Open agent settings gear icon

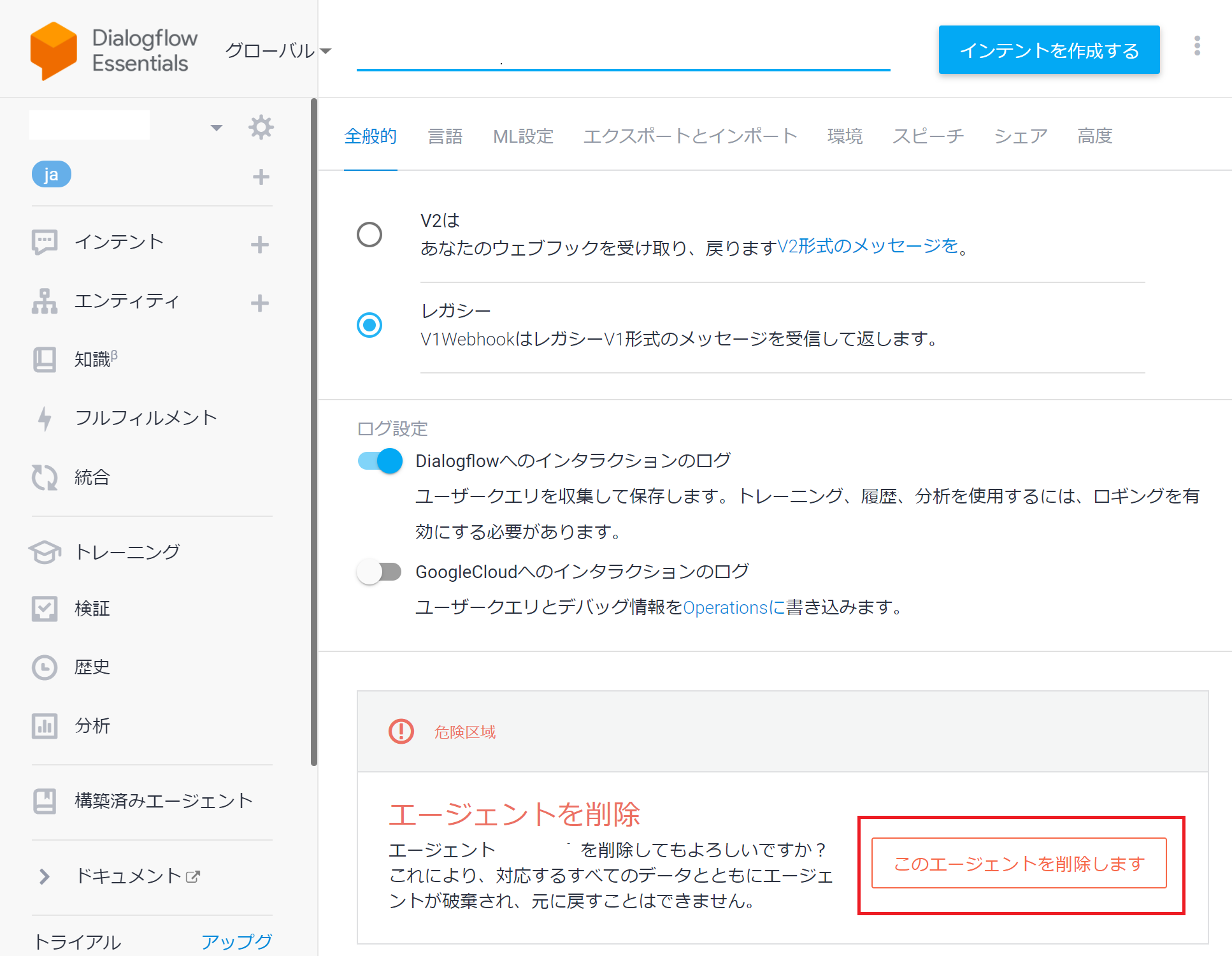point(261,127)
